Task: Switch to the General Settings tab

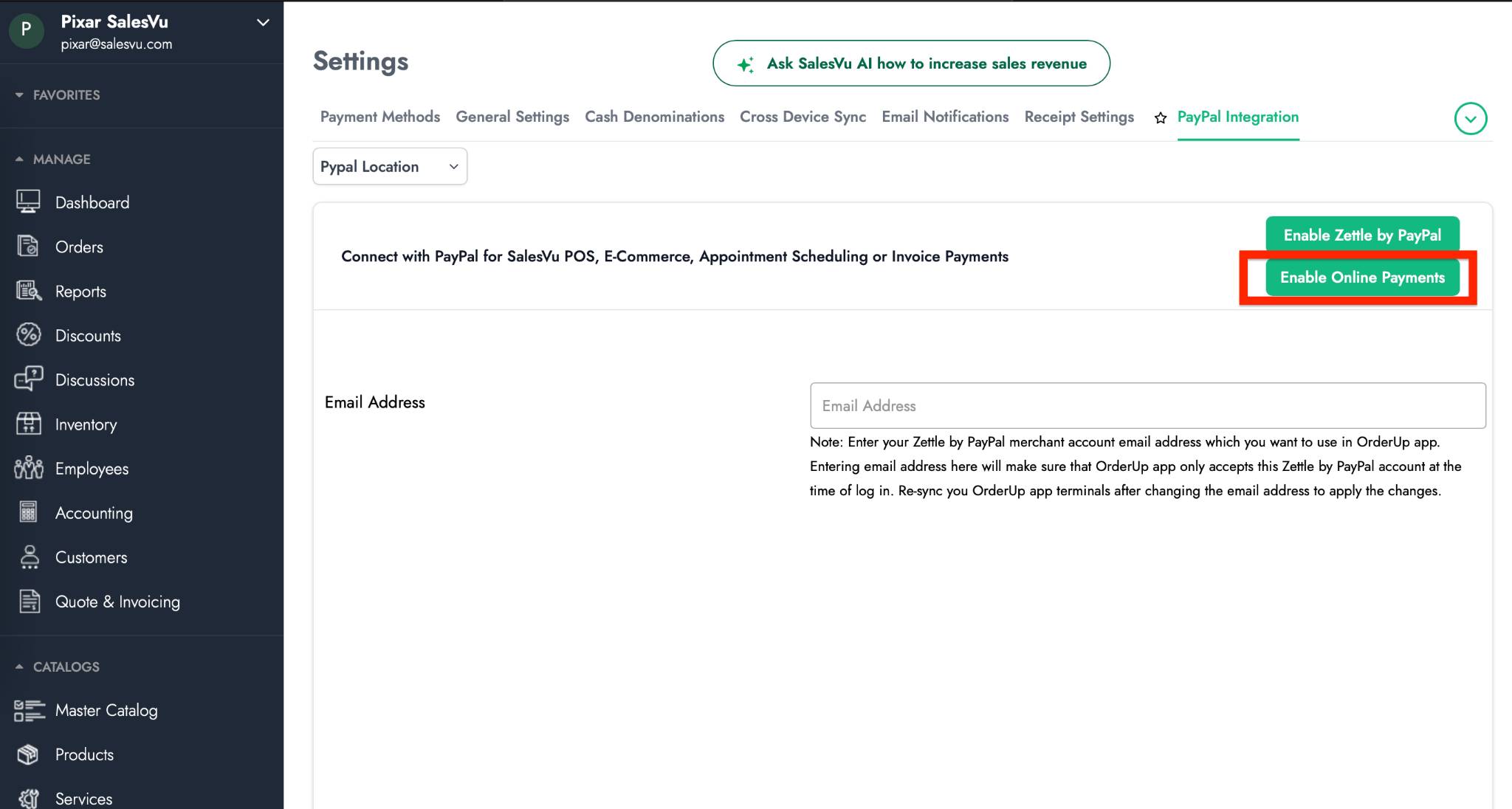Action: pos(512,117)
